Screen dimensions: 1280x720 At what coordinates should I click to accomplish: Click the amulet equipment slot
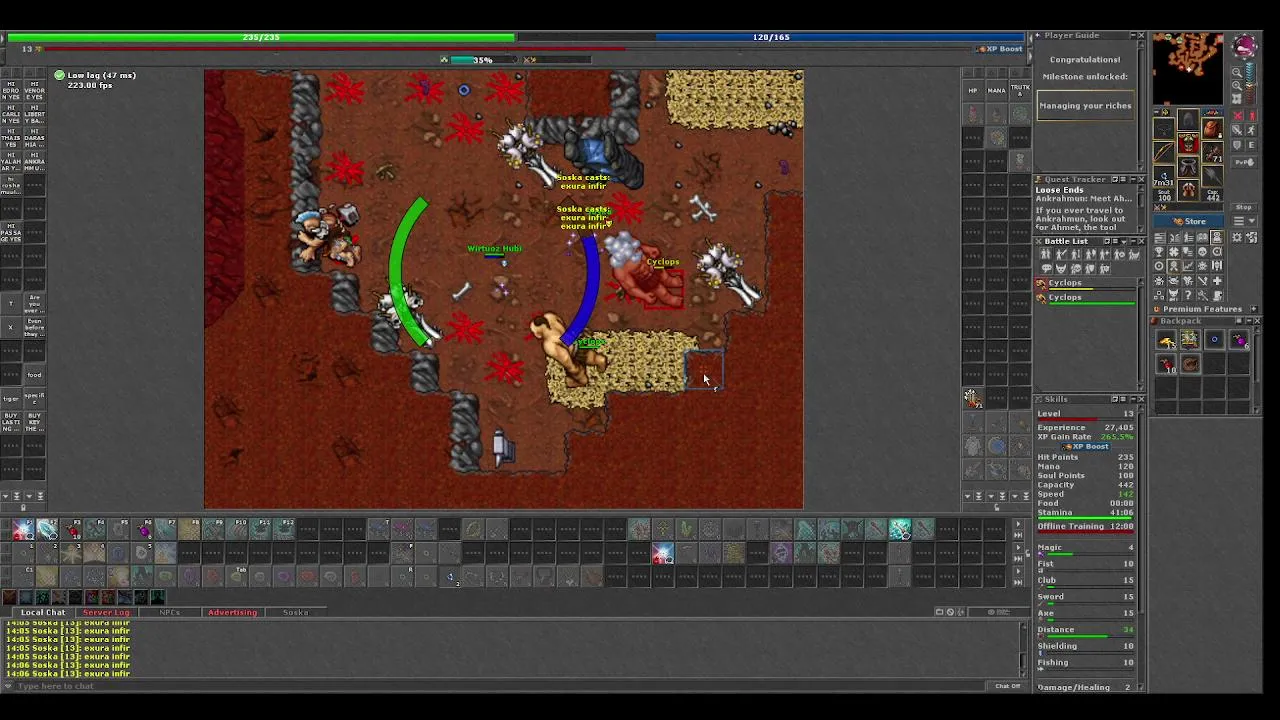[x=1164, y=128]
